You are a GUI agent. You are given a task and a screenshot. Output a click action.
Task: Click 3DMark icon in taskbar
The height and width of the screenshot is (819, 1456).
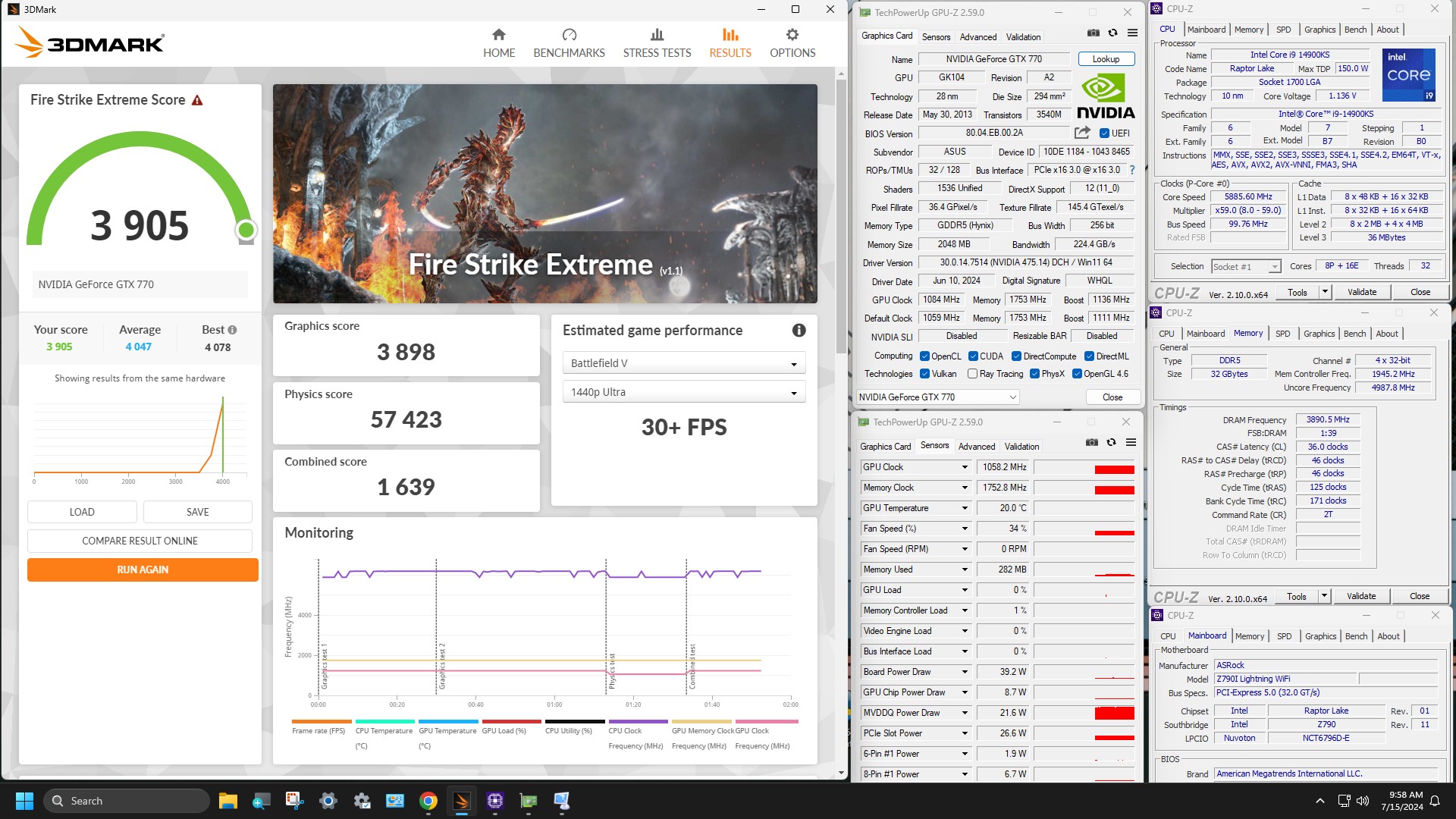pyautogui.click(x=461, y=801)
